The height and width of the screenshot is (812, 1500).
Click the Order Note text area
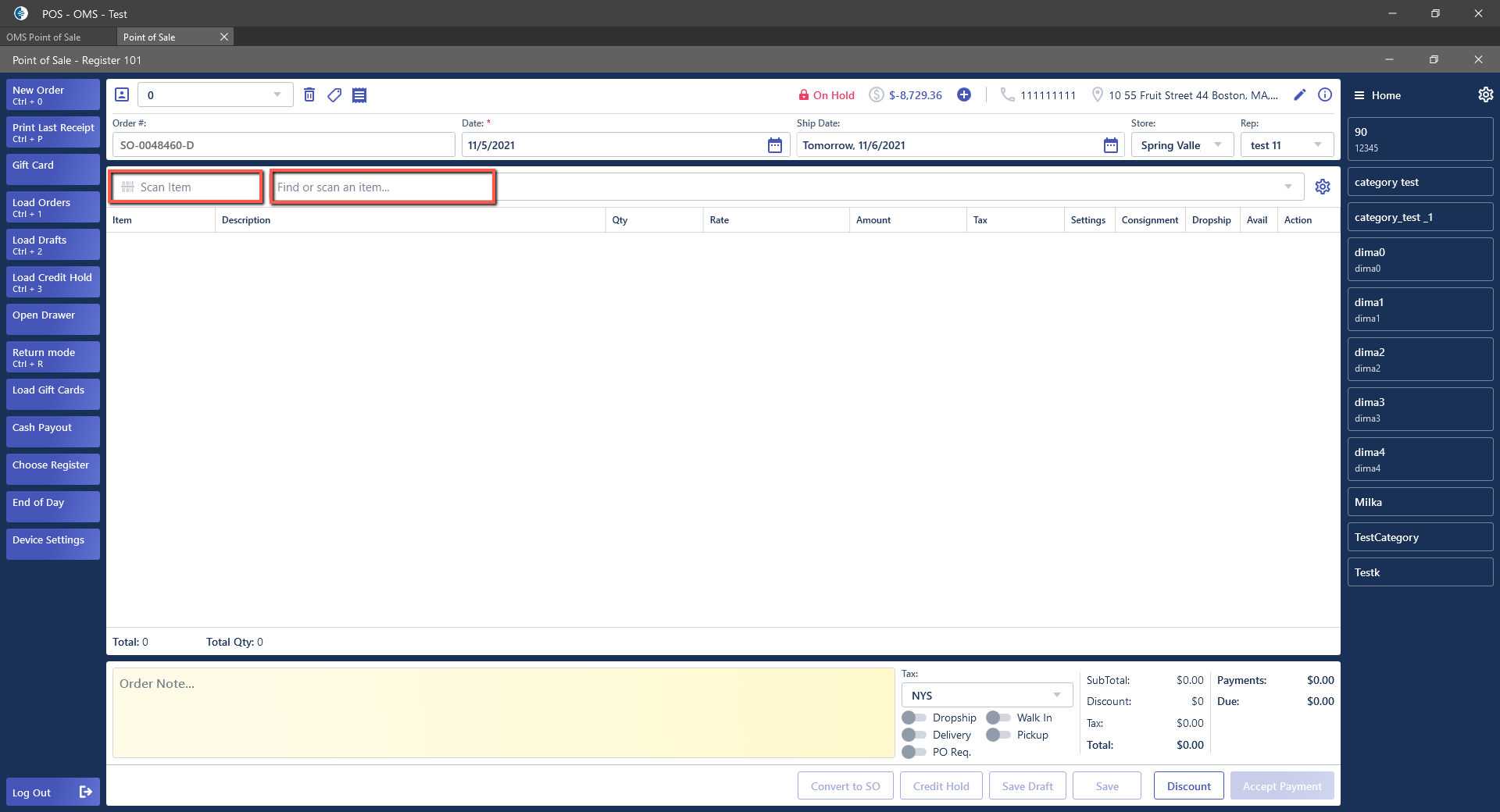tap(504, 712)
